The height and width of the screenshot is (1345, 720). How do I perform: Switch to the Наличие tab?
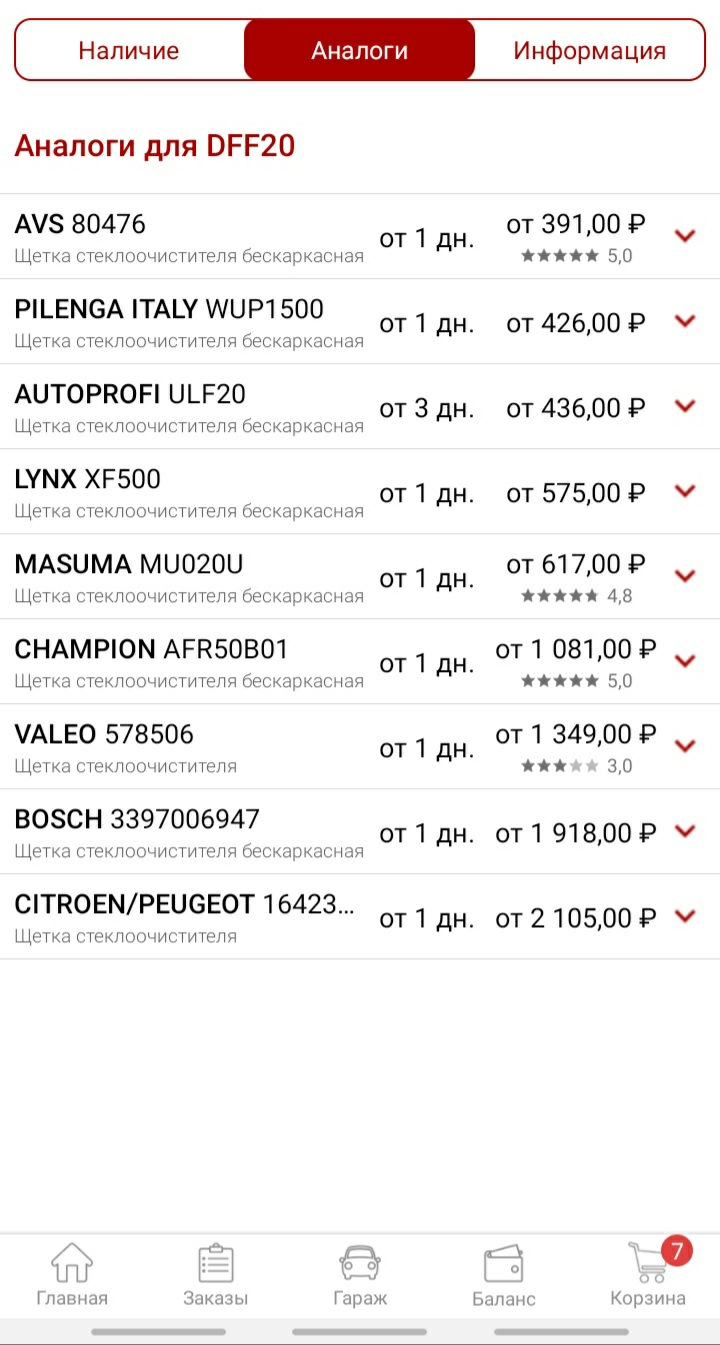(129, 50)
